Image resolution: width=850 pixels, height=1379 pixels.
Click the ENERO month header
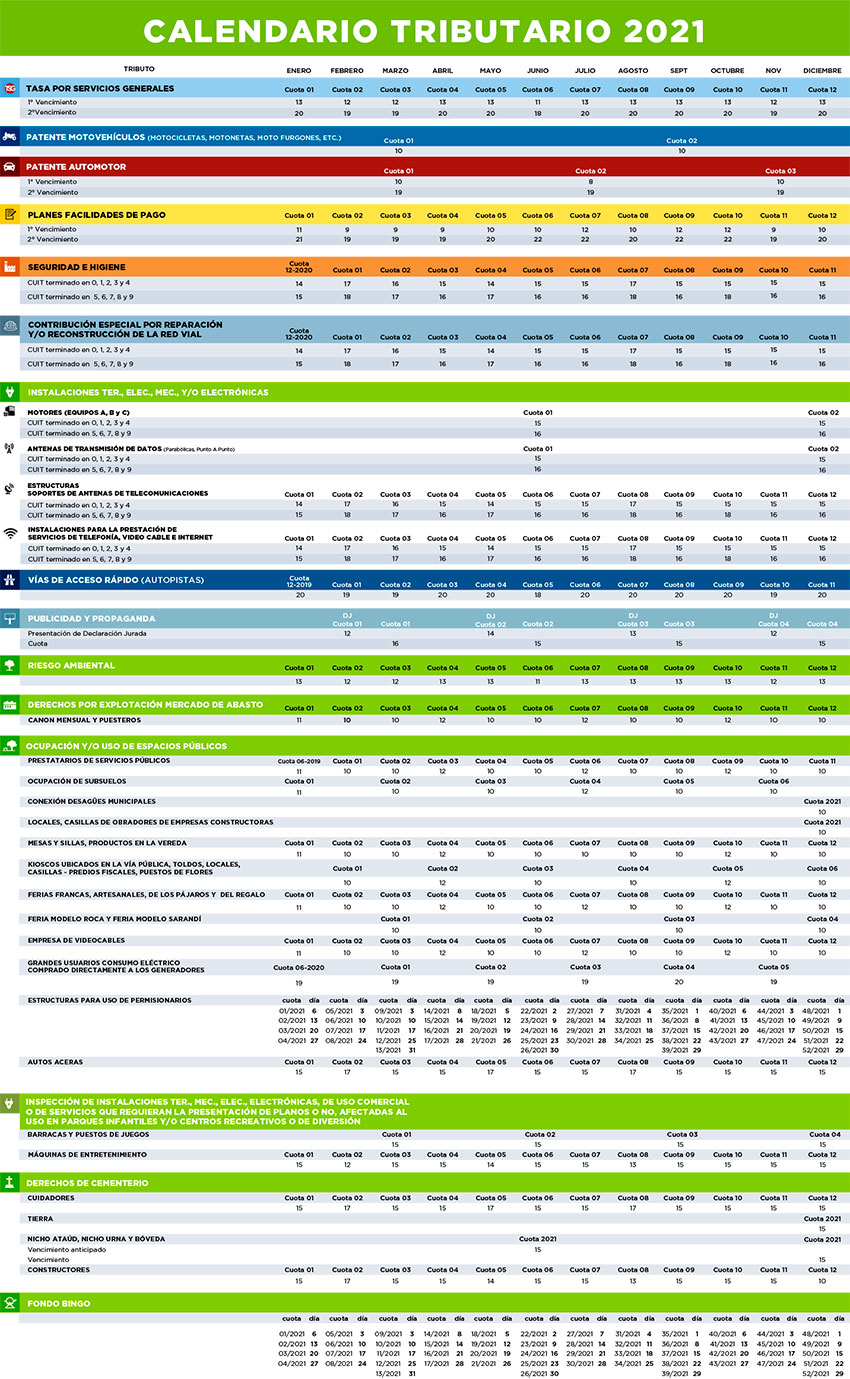[299, 70]
